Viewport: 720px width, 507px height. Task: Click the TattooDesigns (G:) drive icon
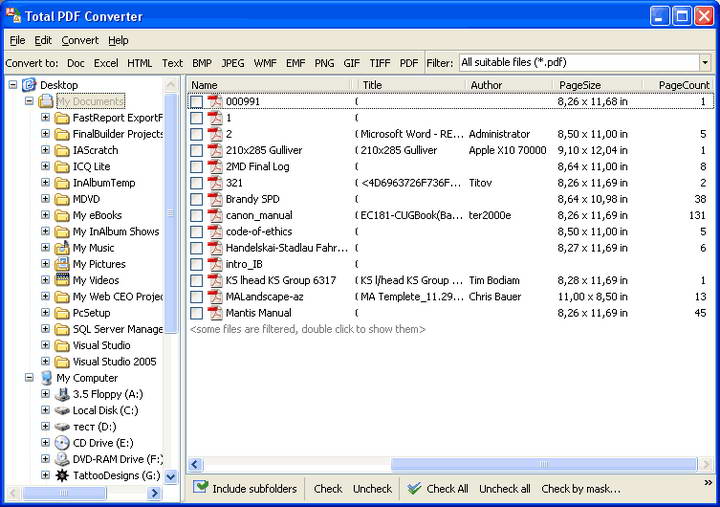tap(62, 475)
